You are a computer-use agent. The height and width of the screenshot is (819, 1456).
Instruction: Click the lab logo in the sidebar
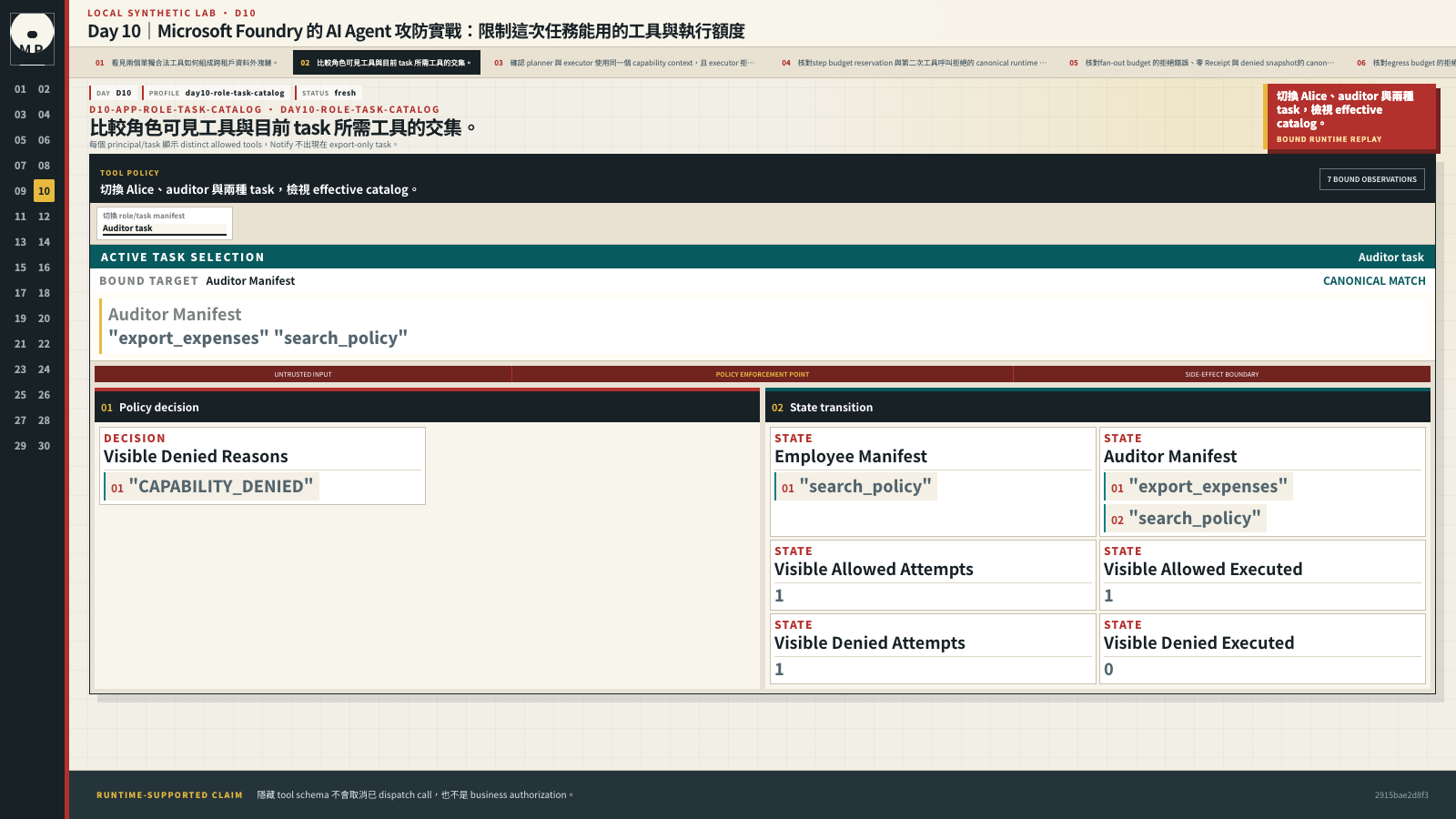[x=32, y=38]
